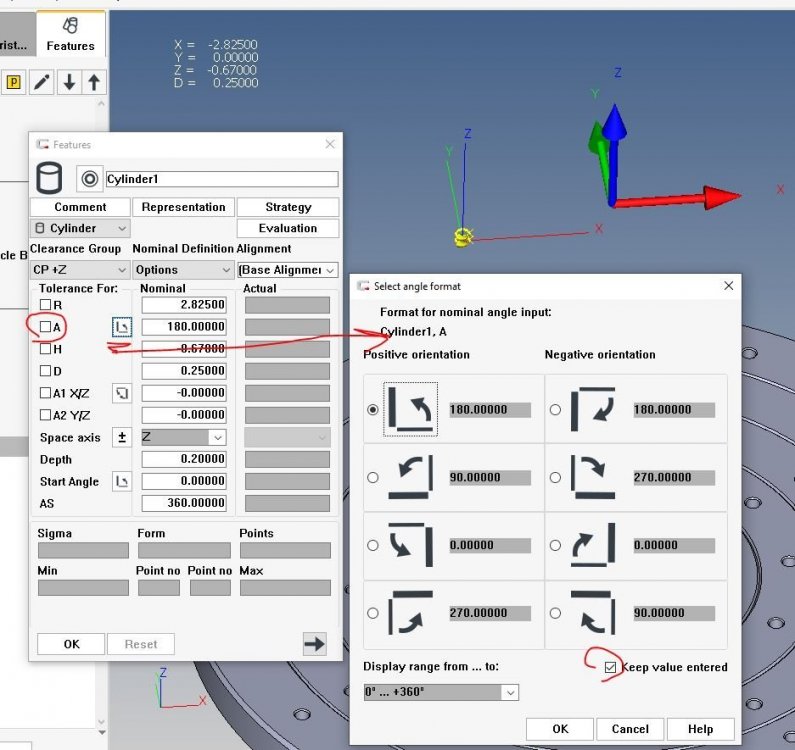Click the move down arrow icon
The width and height of the screenshot is (795, 750).
pos(69,82)
